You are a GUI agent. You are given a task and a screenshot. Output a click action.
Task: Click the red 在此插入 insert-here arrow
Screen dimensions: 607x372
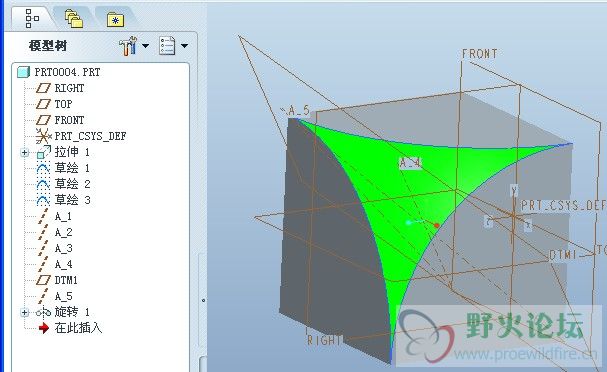tap(44, 328)
